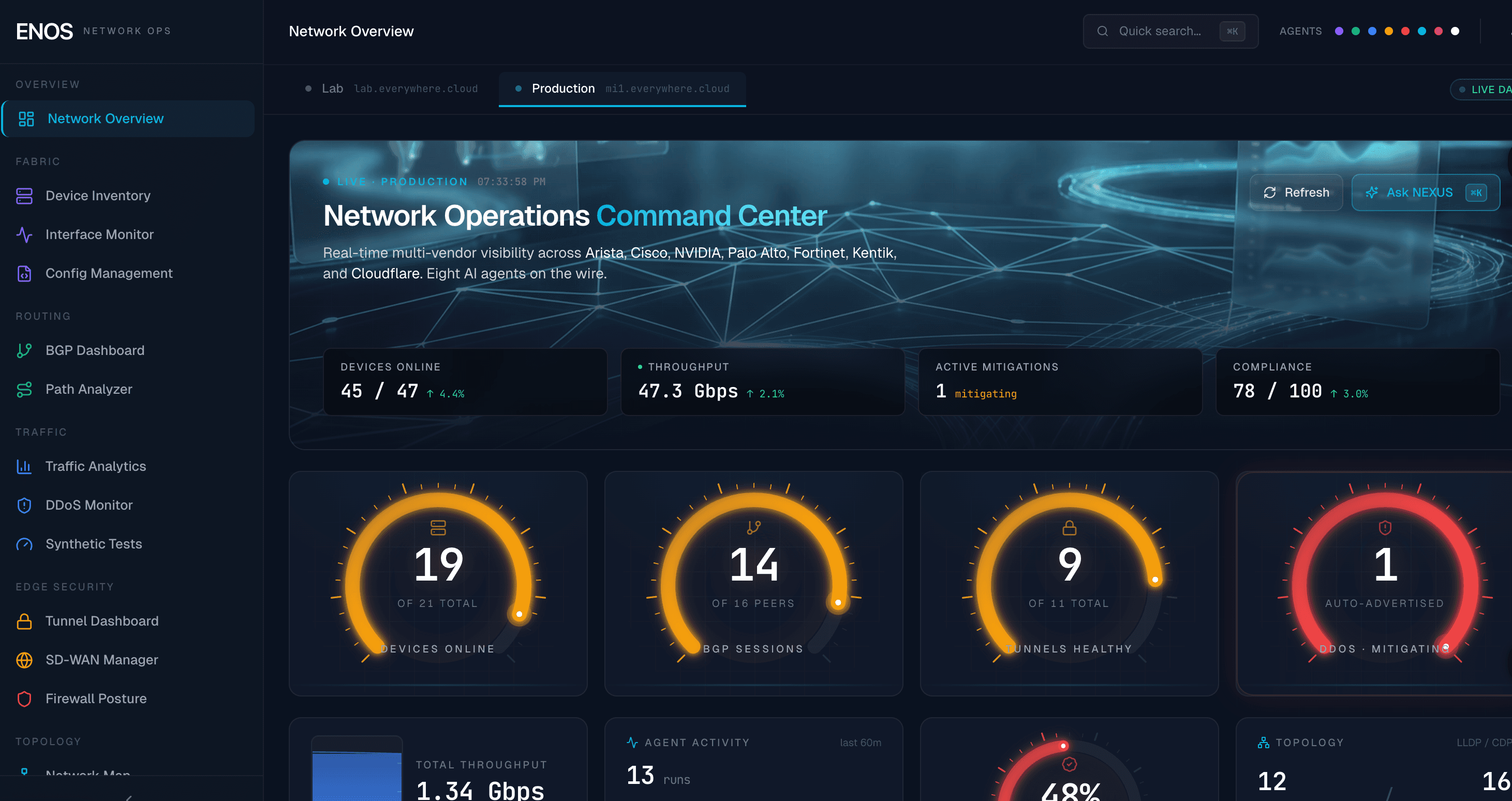
Task: Click the Traffic Analytics bar chart icon
Action: 24,467
